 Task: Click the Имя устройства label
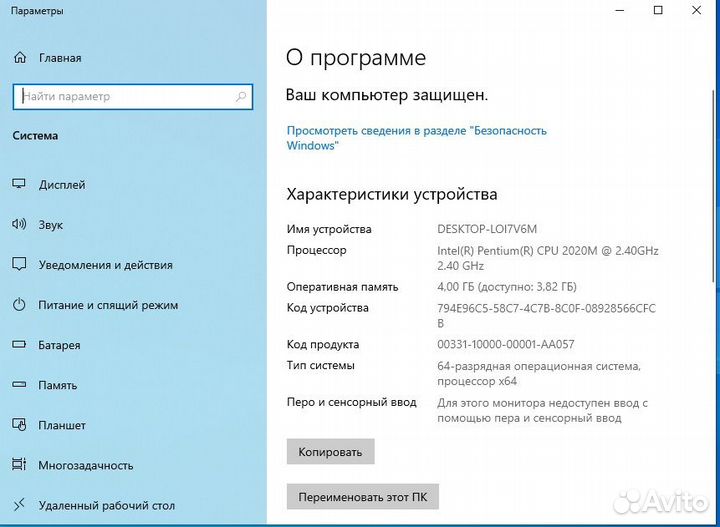(x=329, y=229)
